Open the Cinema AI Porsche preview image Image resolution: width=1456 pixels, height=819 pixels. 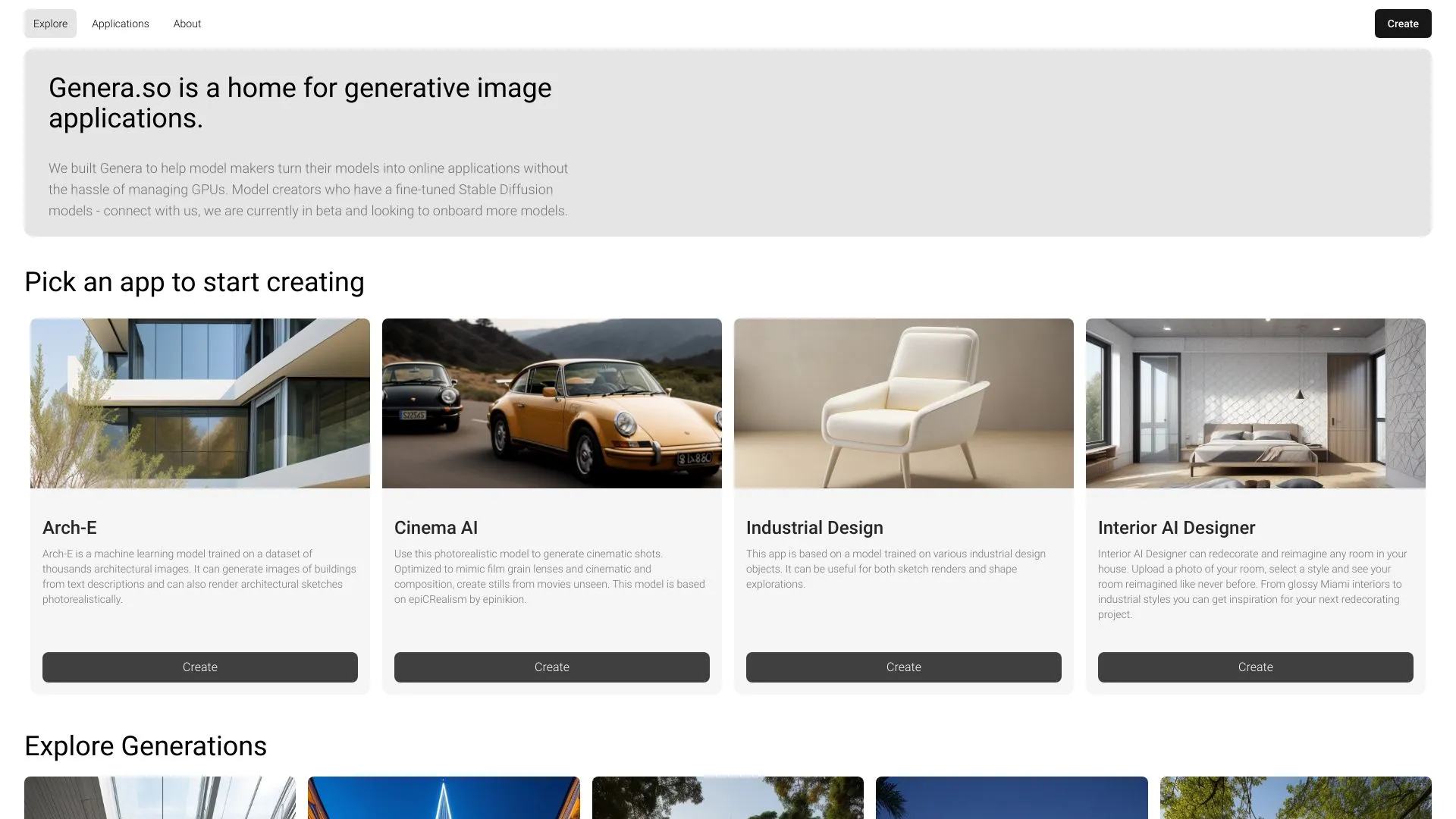(551, 403)
